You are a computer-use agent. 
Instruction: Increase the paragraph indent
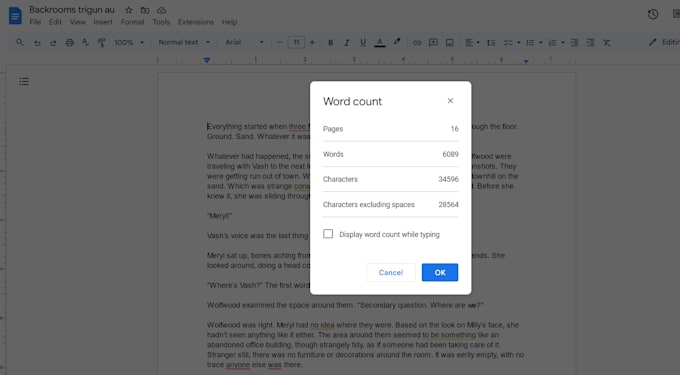[x=590, y=42]
